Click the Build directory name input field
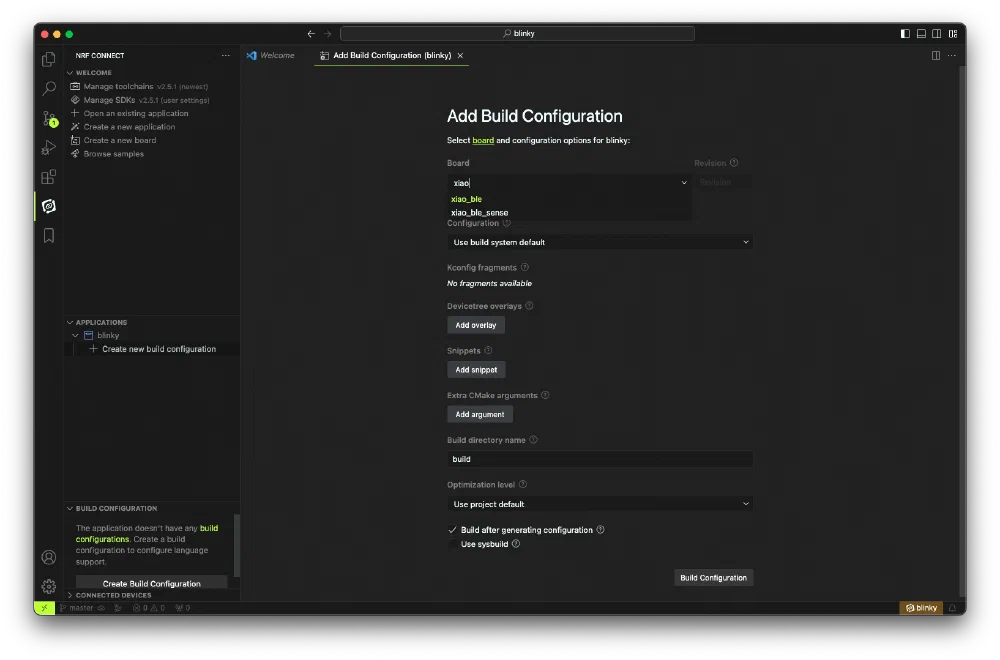The width and height of the screenshot is (1000, 660). pos(599,459)
